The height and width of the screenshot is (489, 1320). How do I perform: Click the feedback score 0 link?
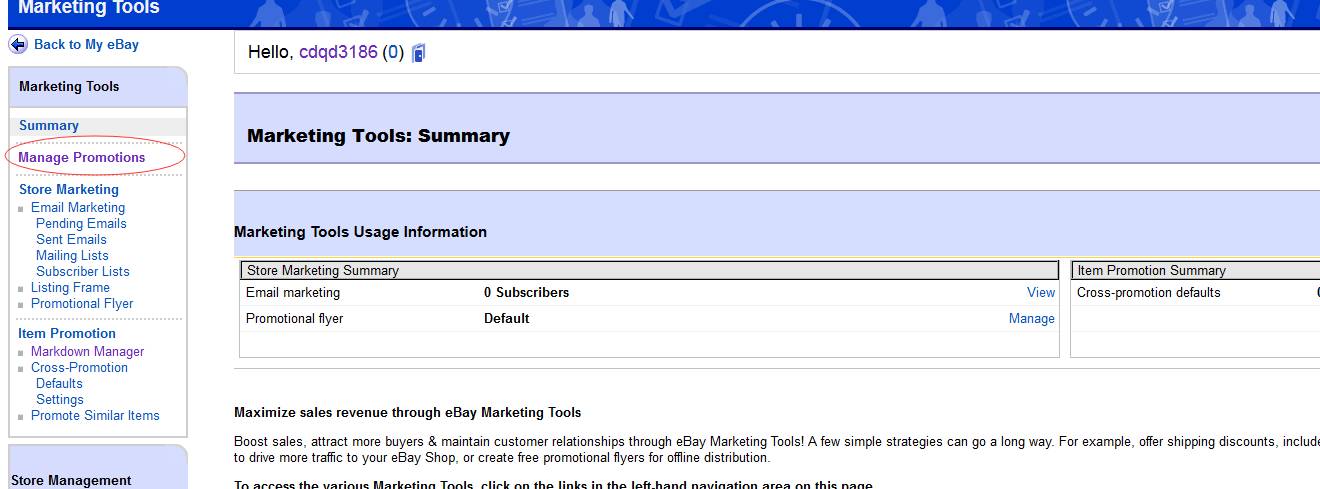coord(393,52)
